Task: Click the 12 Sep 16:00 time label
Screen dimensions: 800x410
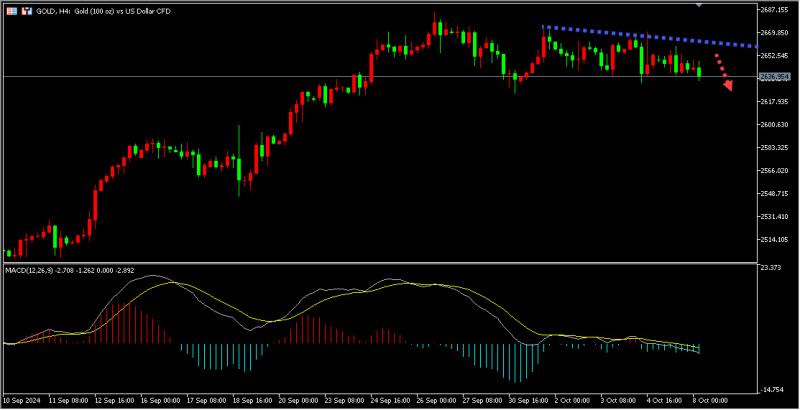Action: [x=115, y=401]
